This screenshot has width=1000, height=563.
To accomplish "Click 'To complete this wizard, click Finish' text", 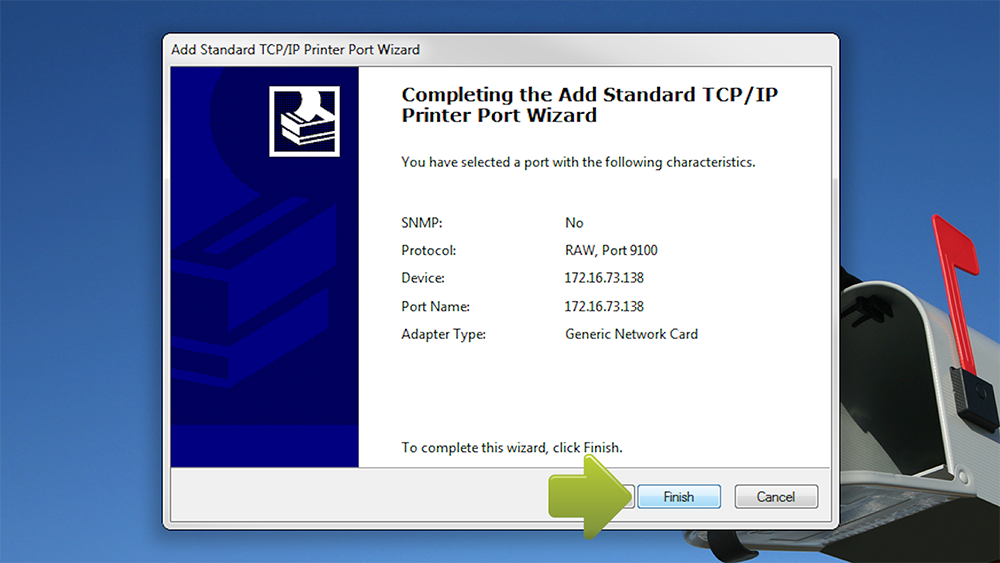I will (511, 448).
